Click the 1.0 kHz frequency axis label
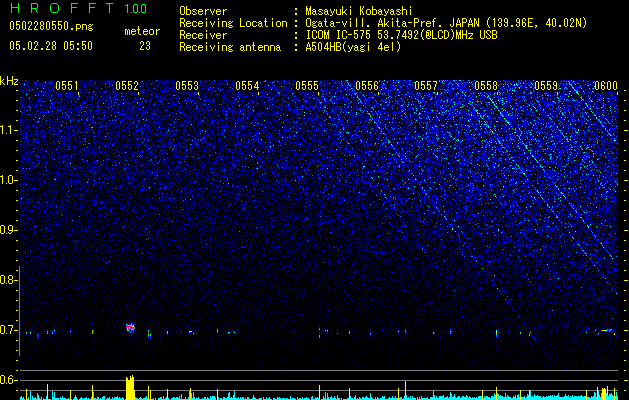 (9, 180)
